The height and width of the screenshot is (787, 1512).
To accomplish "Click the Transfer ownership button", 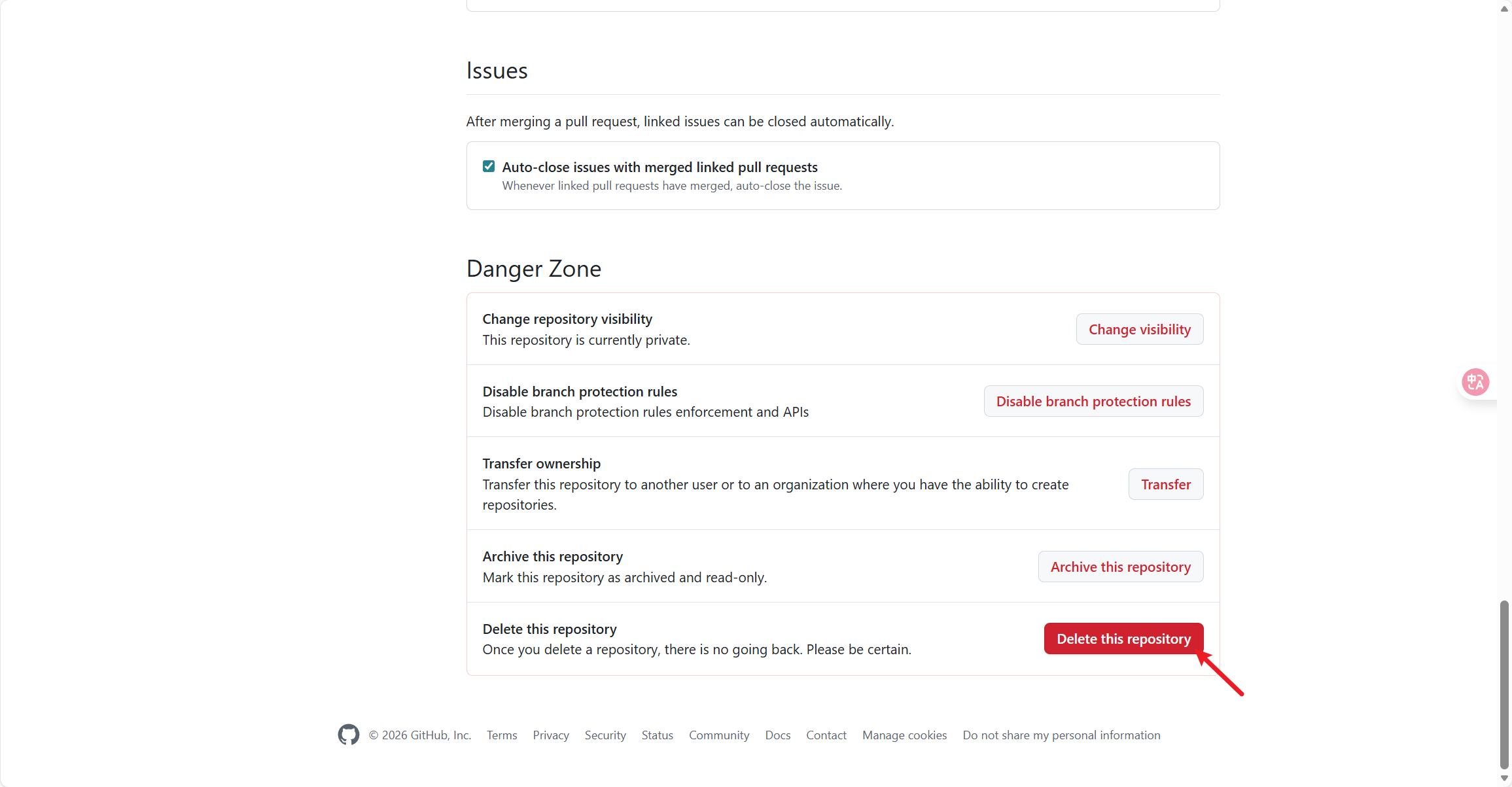I will (x=1165, y=484).
